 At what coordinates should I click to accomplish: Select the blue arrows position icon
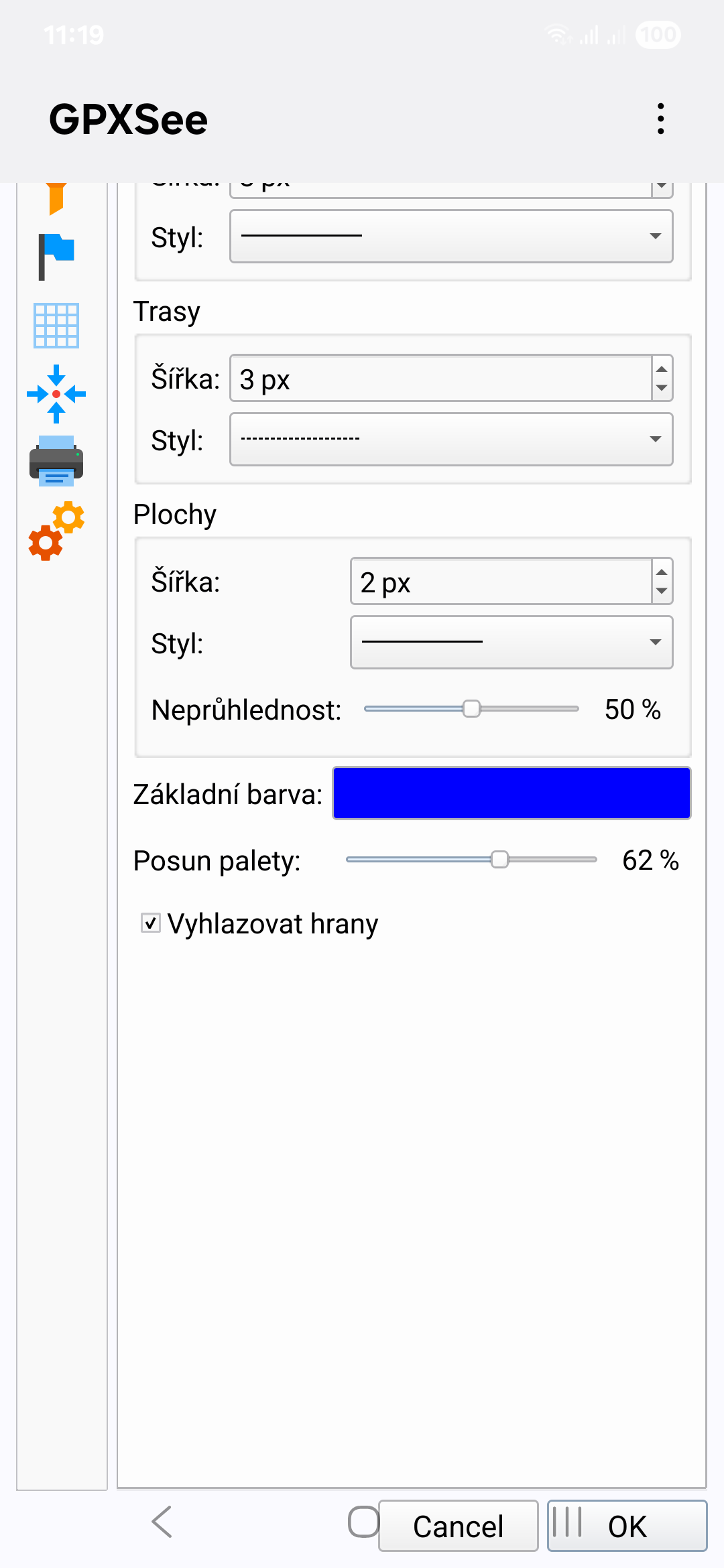pos(56,394)
